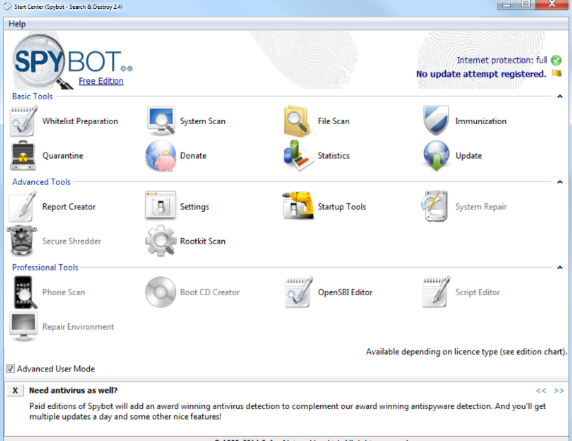Click the 'Need antivirus as well?' heading
572x441 pixels.
(x=73, y=391)
